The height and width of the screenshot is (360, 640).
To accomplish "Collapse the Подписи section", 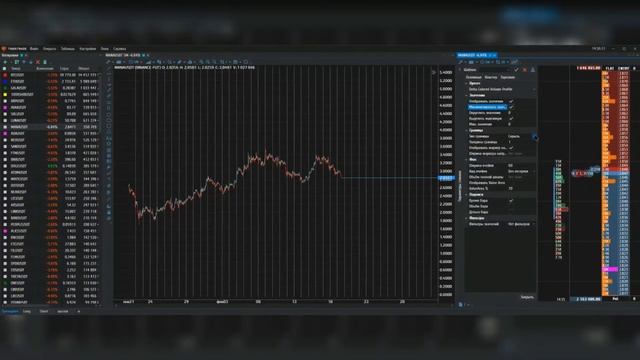I will point(467,195).
